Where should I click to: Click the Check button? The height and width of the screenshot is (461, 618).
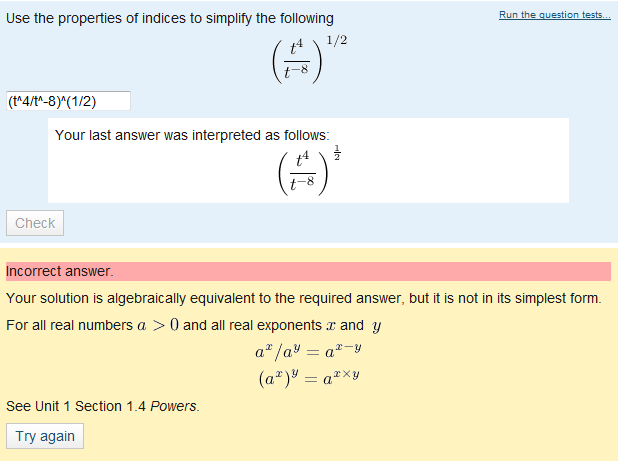tap(35, 223)
